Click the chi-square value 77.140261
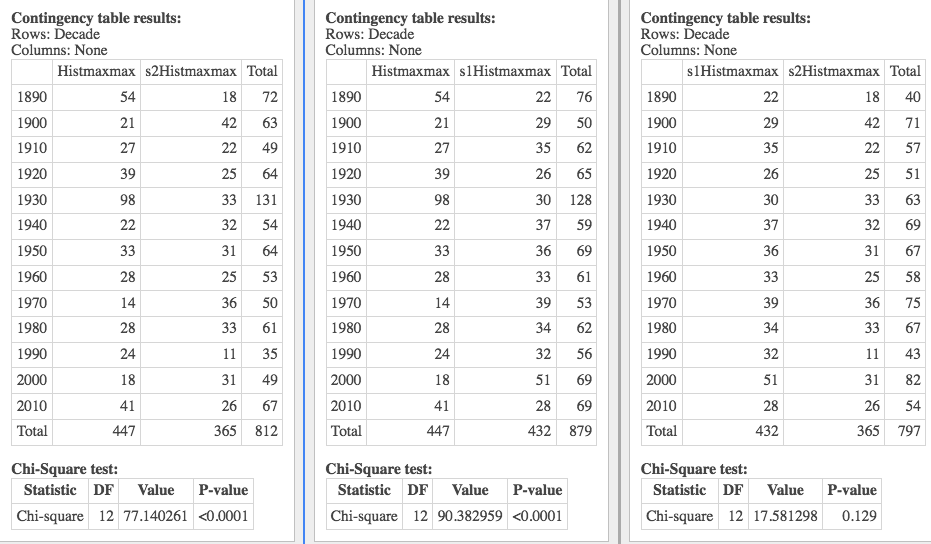Image resolution: width=931 pixels, height=544 pixels. pos(155,515)
